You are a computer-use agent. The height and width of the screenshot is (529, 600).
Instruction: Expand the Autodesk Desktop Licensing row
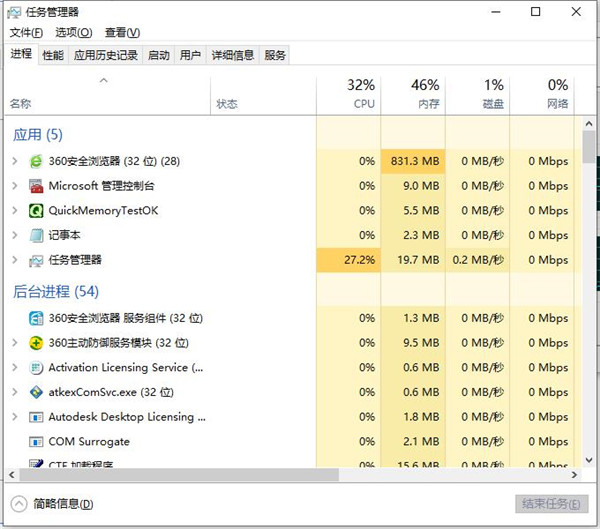click(15, 417)
